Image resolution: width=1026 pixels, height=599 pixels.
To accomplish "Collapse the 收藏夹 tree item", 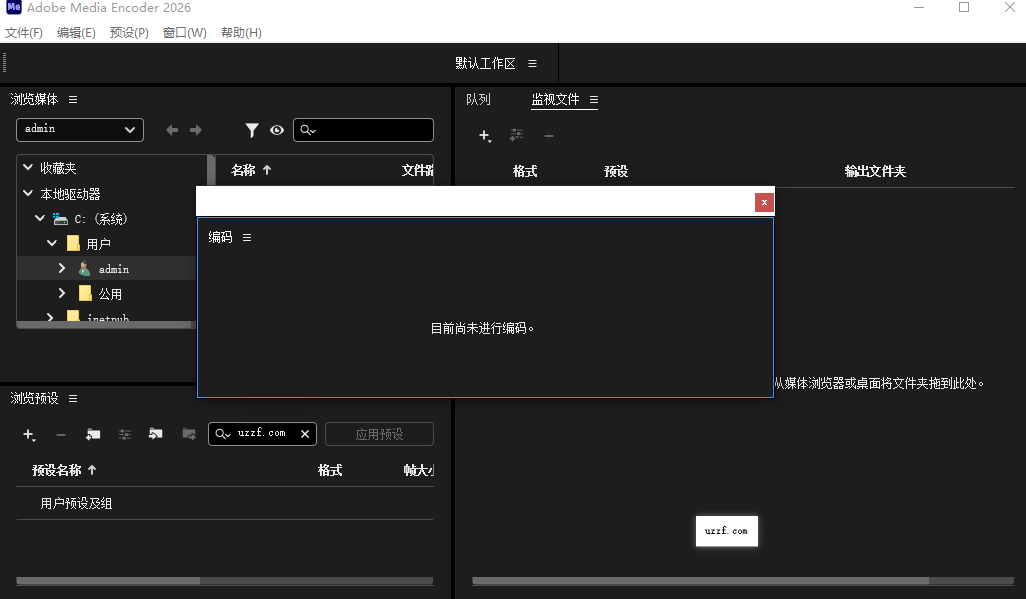I will (27, 167).
